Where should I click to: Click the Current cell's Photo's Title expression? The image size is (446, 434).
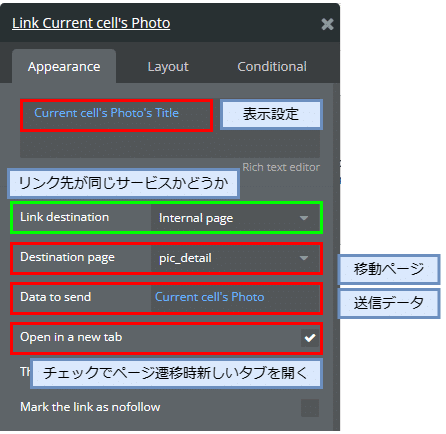[x=106, y=113]
